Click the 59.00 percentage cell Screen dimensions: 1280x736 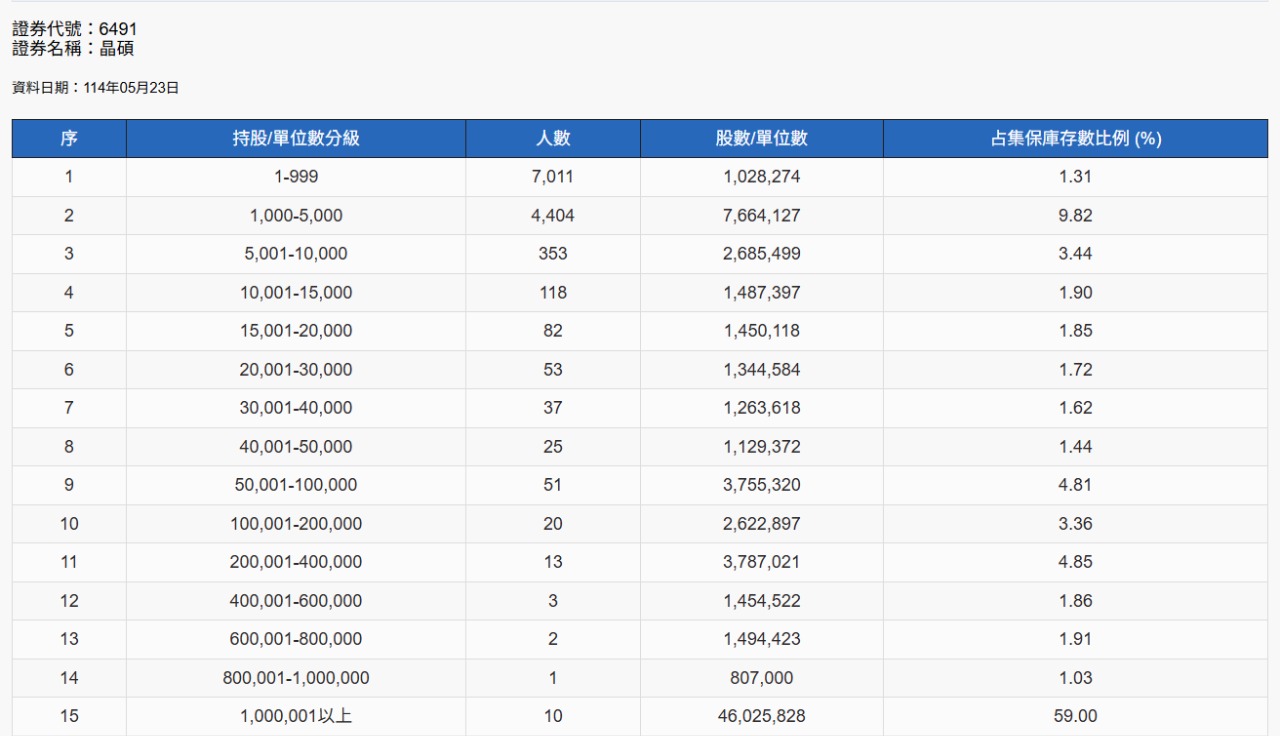[1075, 716]
